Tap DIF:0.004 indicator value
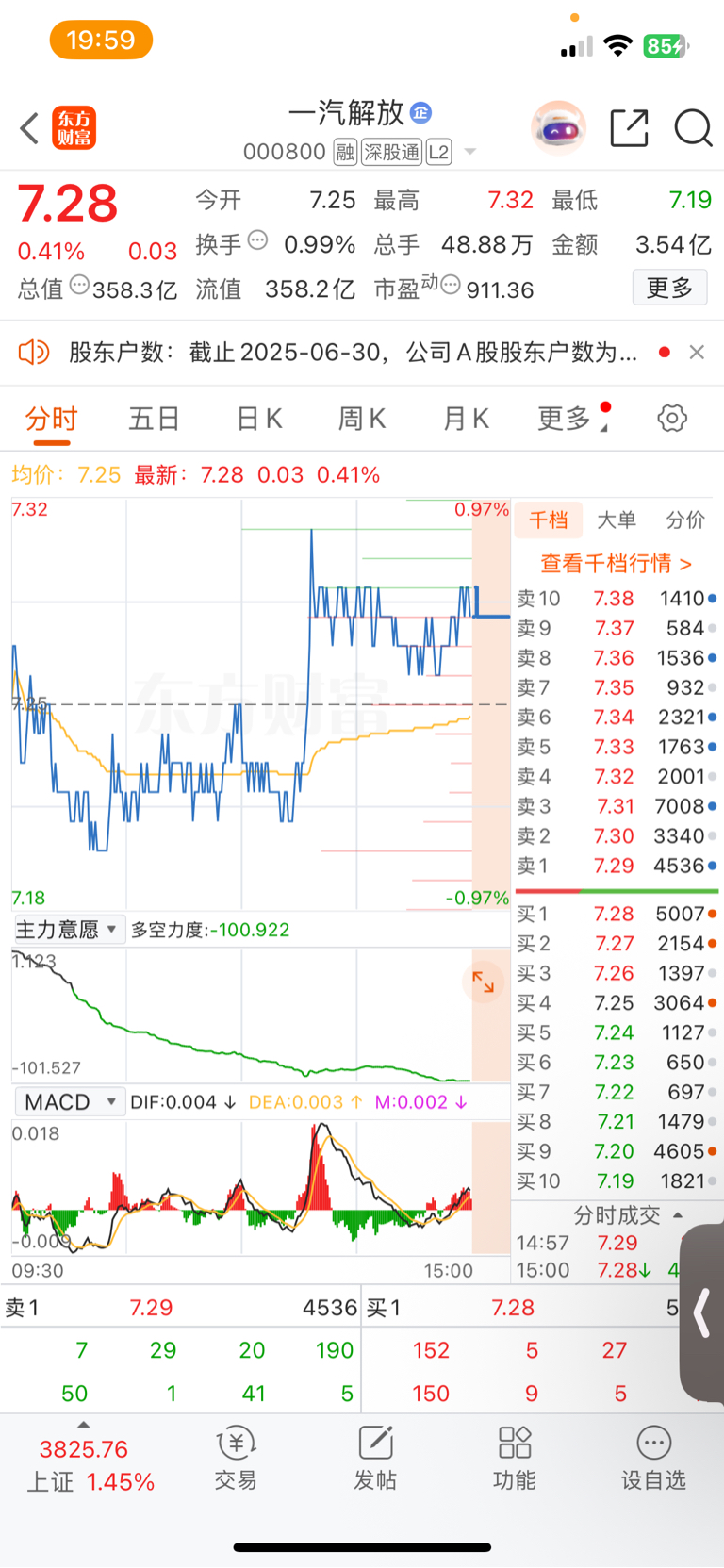The image size is (724, 1568). coord(183,1102)
